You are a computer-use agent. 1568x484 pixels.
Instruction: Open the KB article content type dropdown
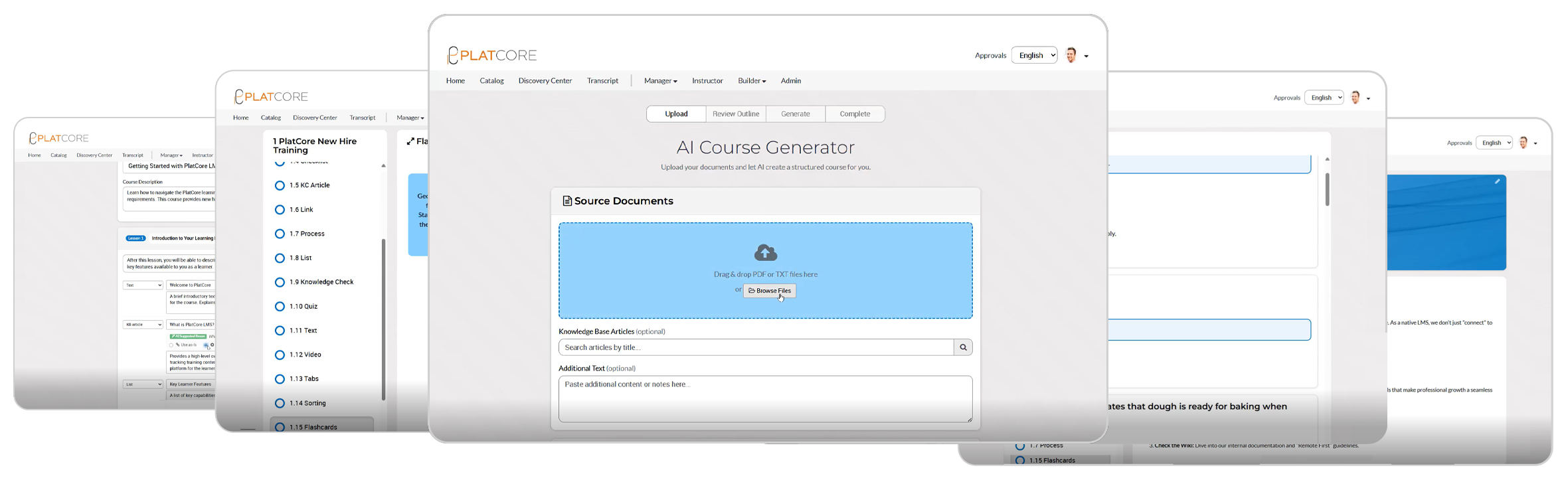click(x=143, y=325)
